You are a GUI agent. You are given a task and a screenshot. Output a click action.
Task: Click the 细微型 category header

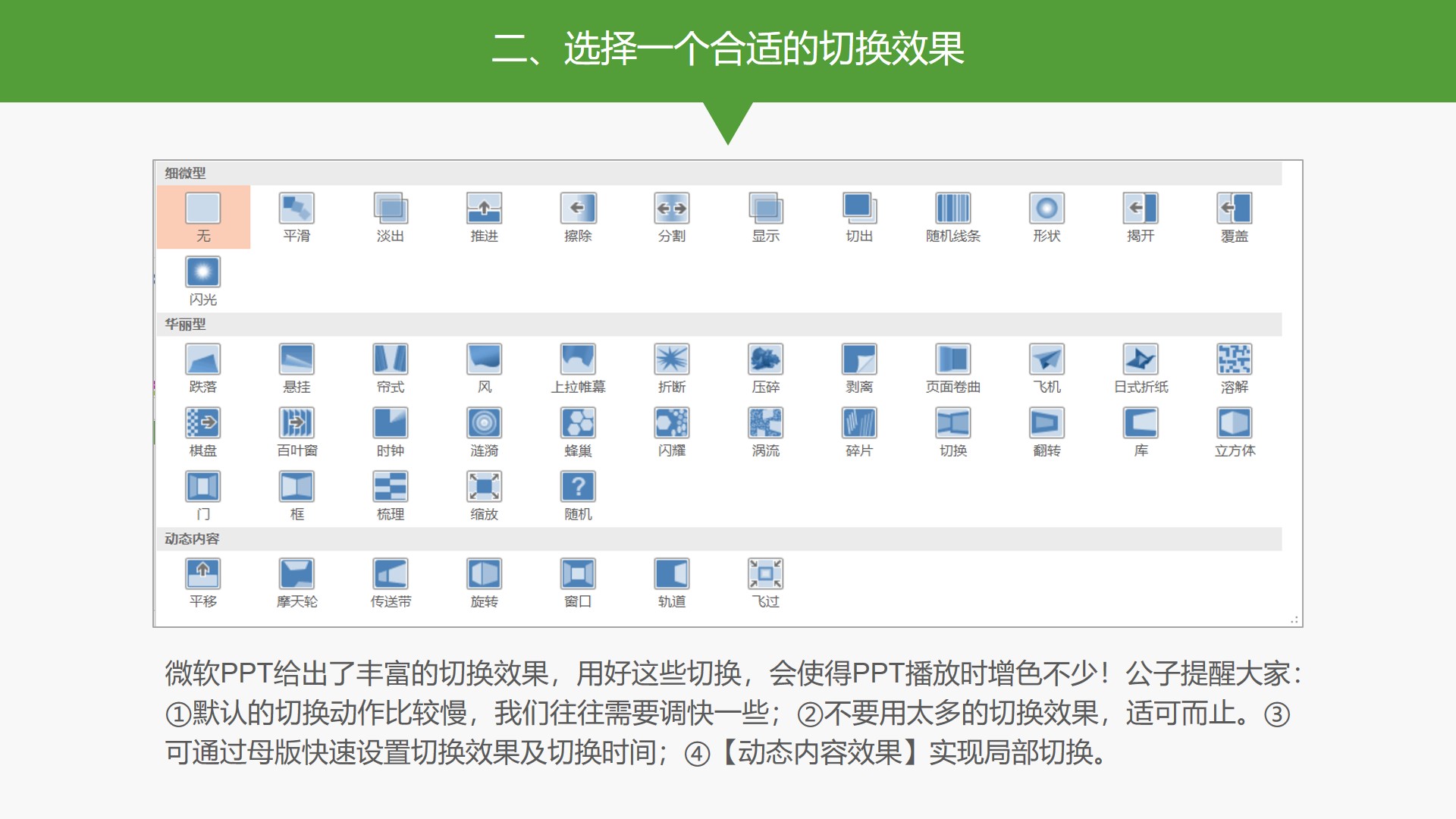(x=719, y=173)
